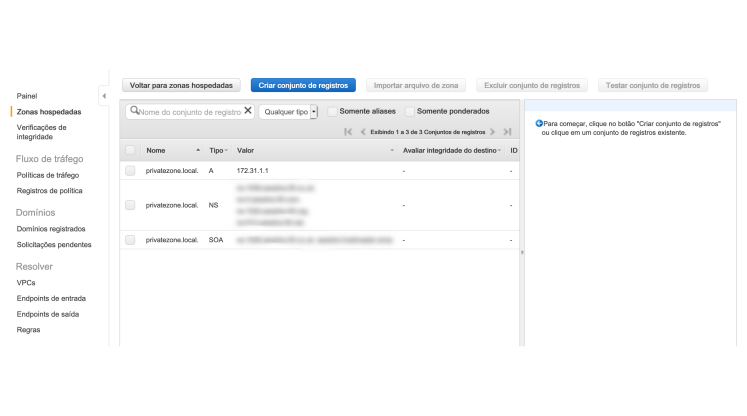The image size is (747, 416).
Task: Enable the Somente ponderados checkbox
Action: [409, 111]
